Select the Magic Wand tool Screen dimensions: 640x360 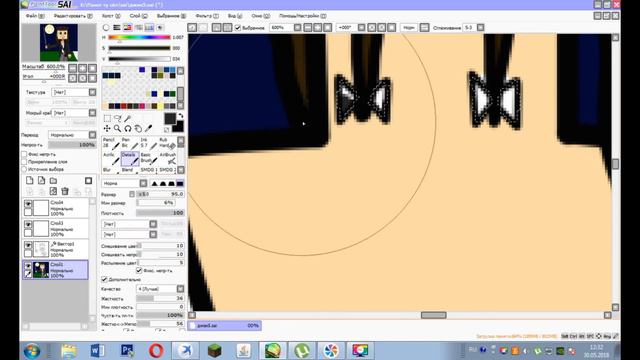(128, 118)
